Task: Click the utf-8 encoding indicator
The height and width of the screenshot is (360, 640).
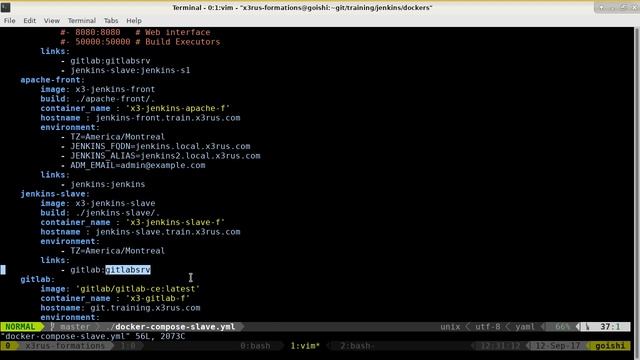Action: tap(488, 327)
